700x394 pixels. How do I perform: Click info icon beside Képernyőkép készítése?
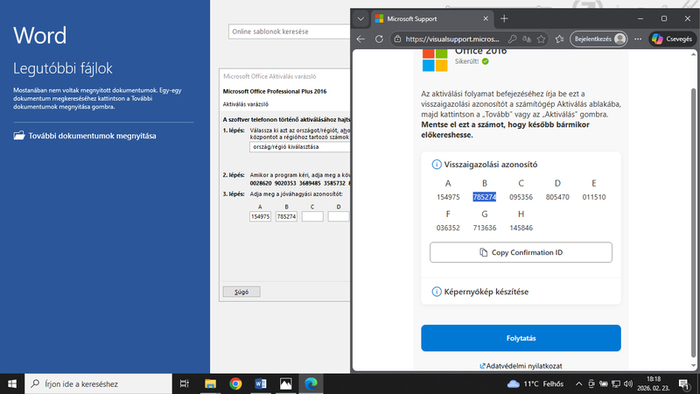click(437, 292)
